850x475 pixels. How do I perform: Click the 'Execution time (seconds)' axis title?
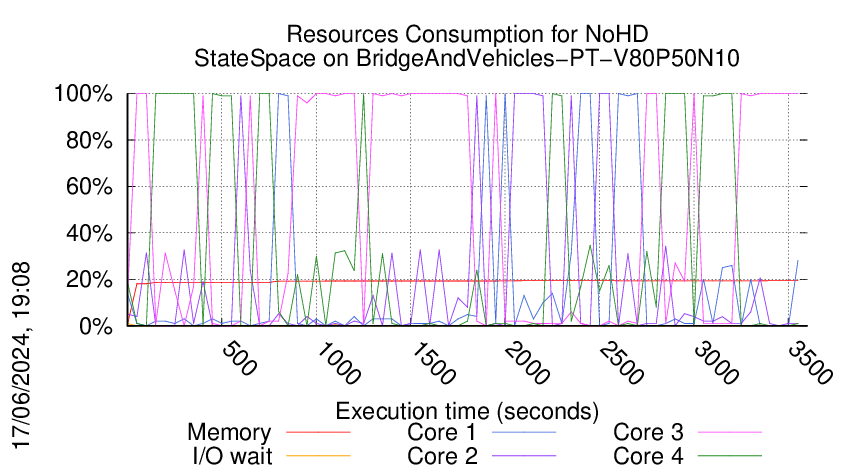467,411
